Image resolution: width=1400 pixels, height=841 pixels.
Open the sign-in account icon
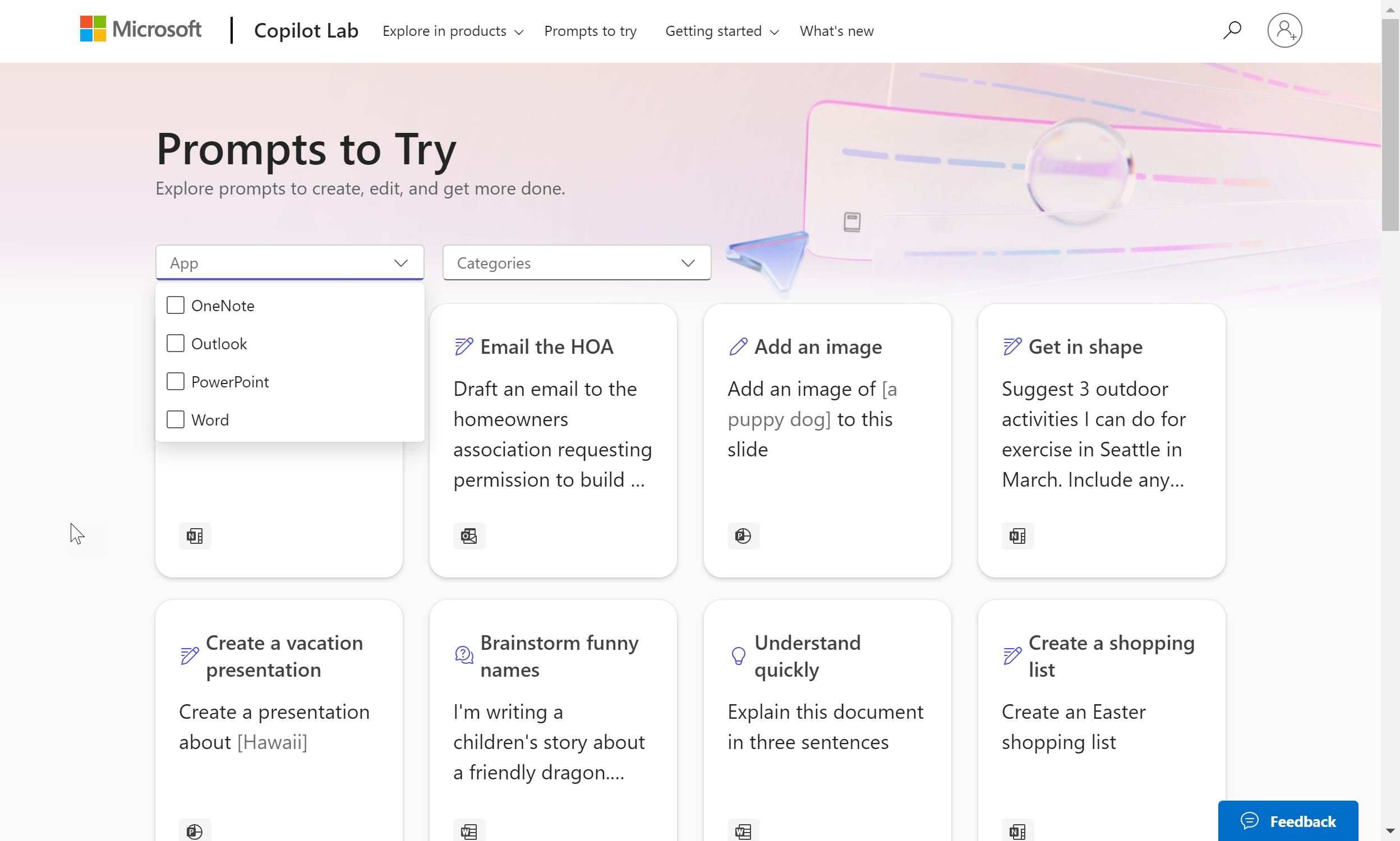[1284, 30]
